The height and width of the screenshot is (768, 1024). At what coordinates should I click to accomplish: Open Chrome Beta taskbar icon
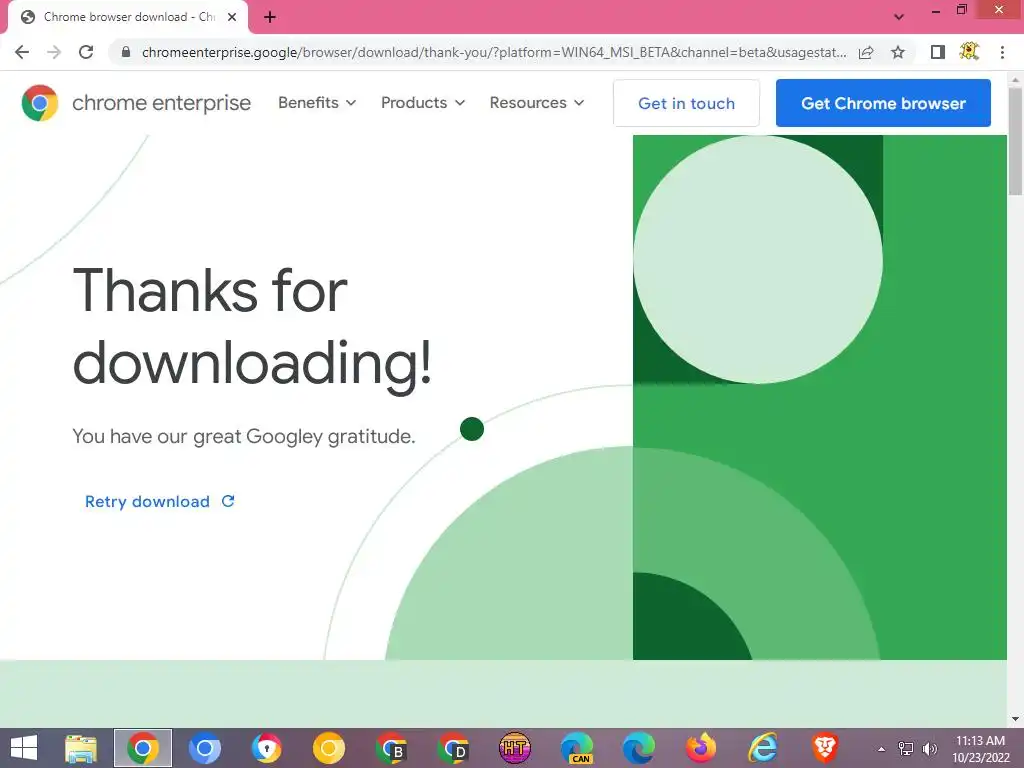391,748
